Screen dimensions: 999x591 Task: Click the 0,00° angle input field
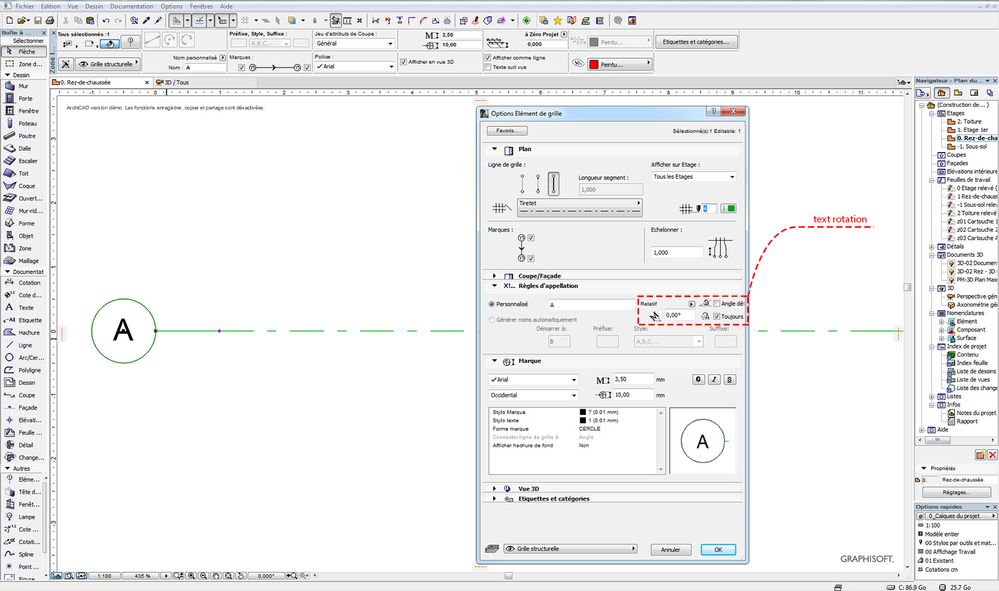(681, 315)
